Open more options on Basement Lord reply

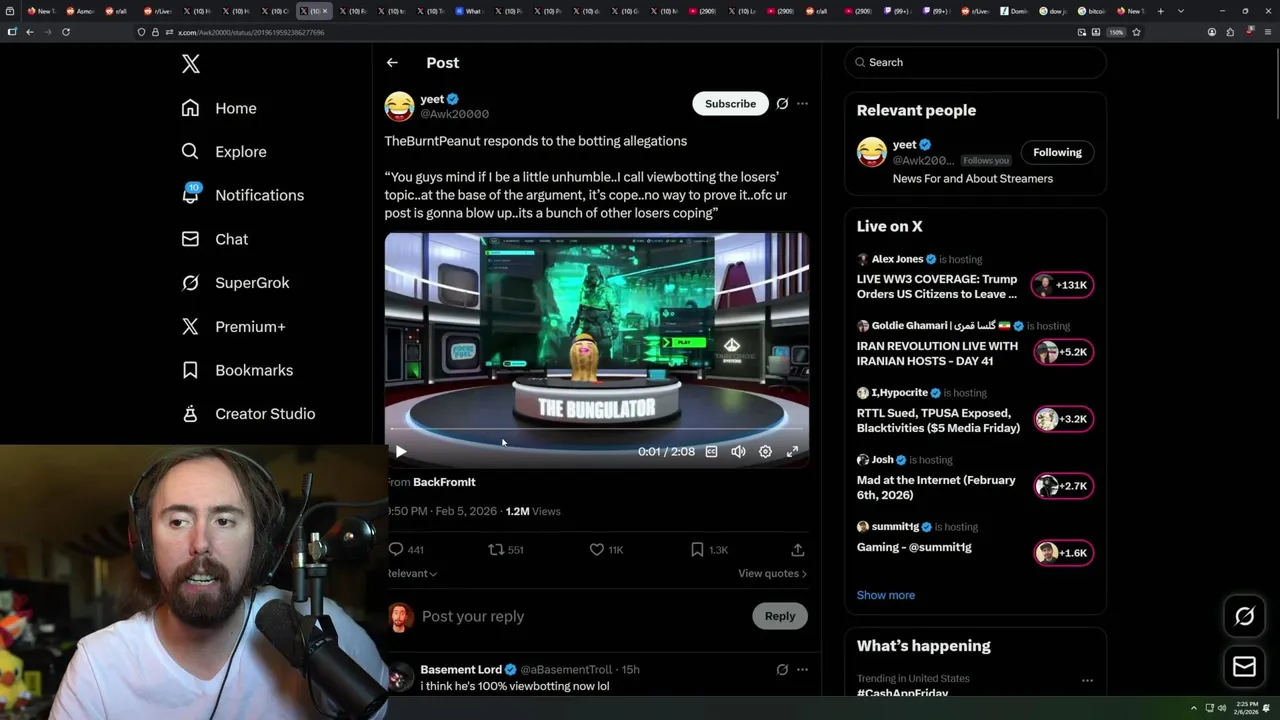pyautogui.click(x=802, y=670)
